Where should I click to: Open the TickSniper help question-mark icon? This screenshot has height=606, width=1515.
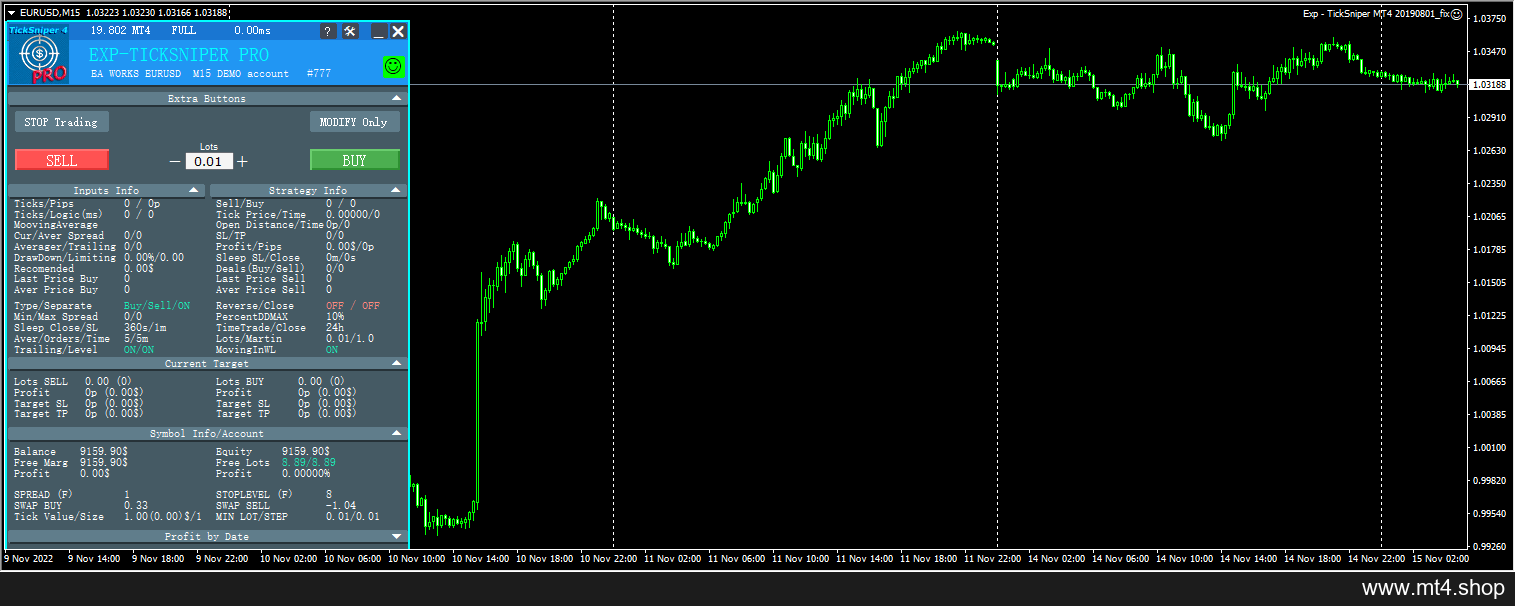click(328, 31)
